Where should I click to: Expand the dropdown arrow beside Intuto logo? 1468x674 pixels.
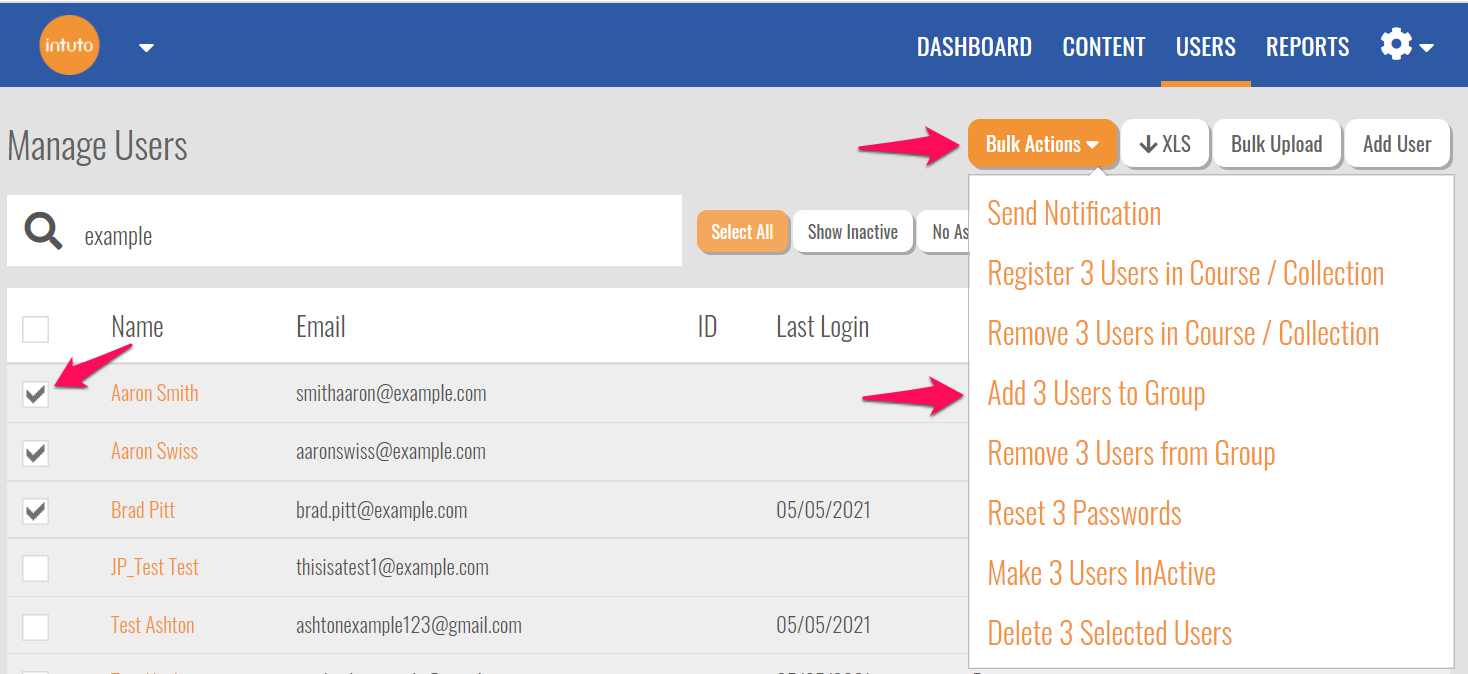coord(146,47)
